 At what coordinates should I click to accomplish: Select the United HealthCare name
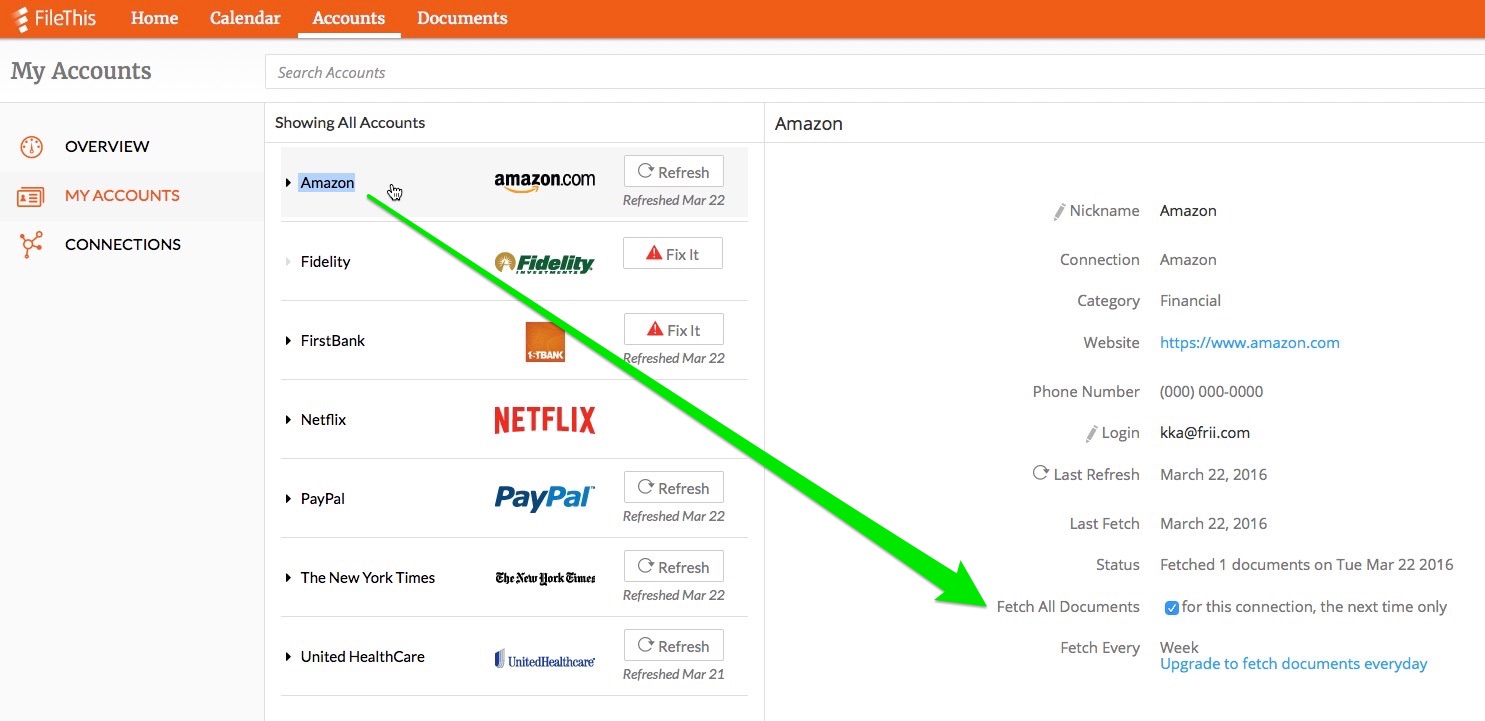(362, 657)
